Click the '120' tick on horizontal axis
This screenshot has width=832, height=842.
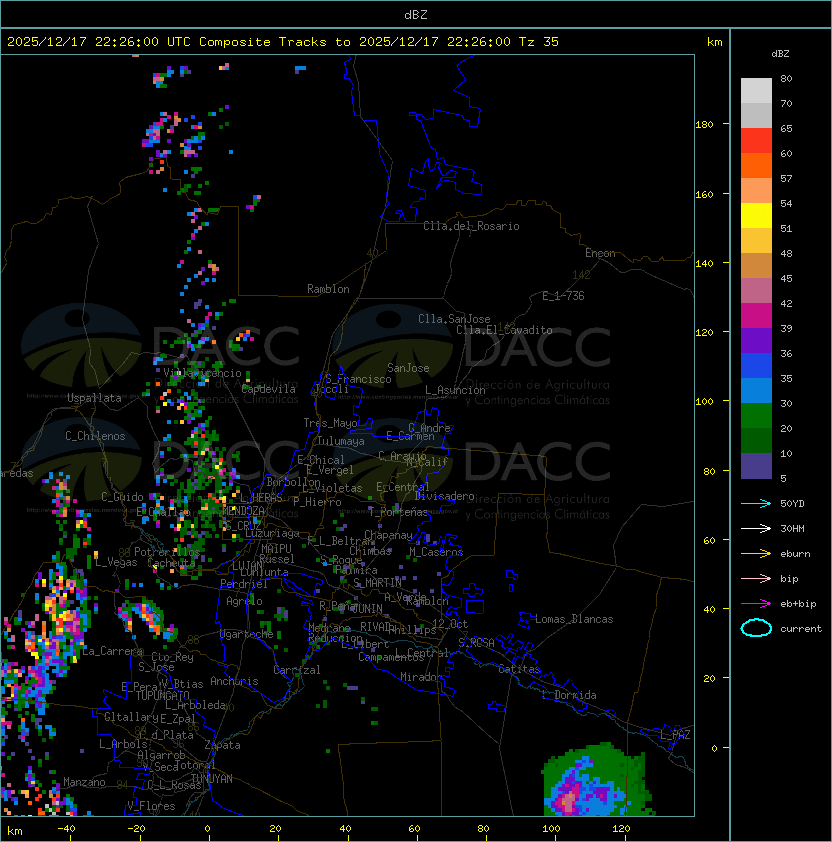point(621,829)
